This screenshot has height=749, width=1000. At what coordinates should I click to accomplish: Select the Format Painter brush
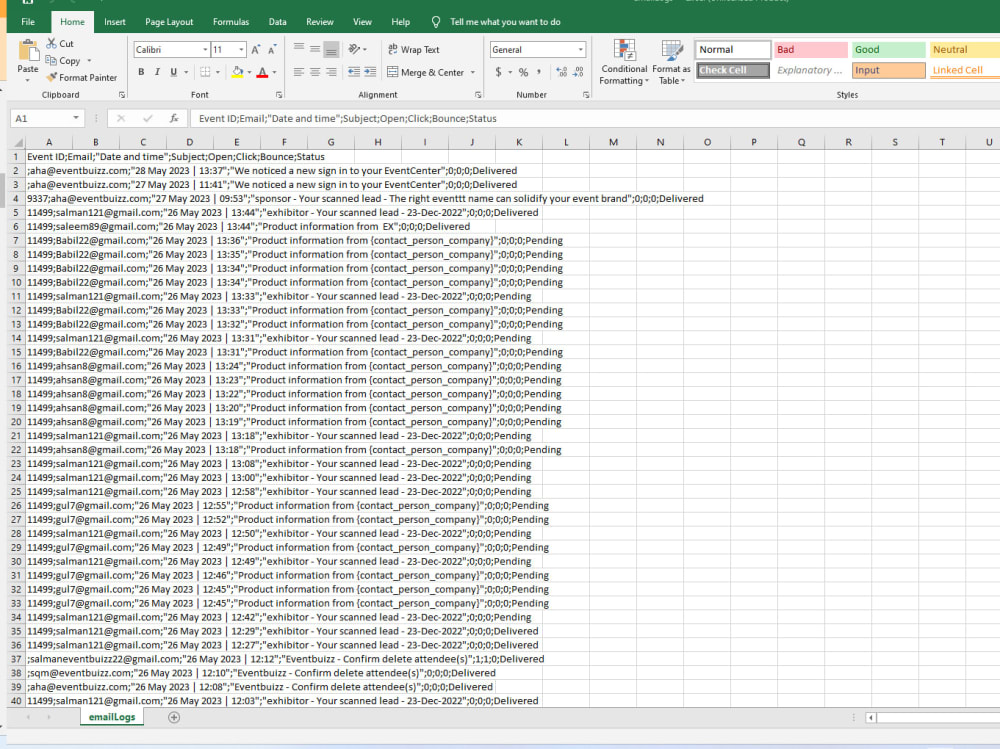coord(52,77)
